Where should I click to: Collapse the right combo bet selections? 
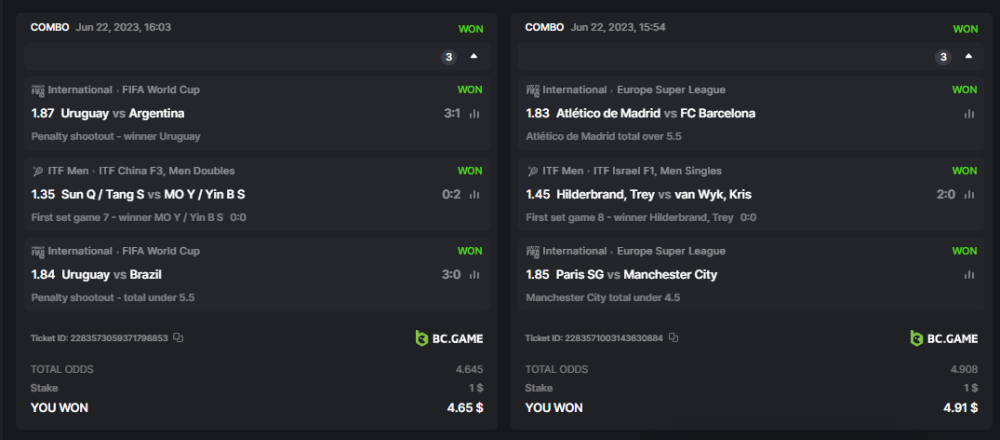pos(968,56)
